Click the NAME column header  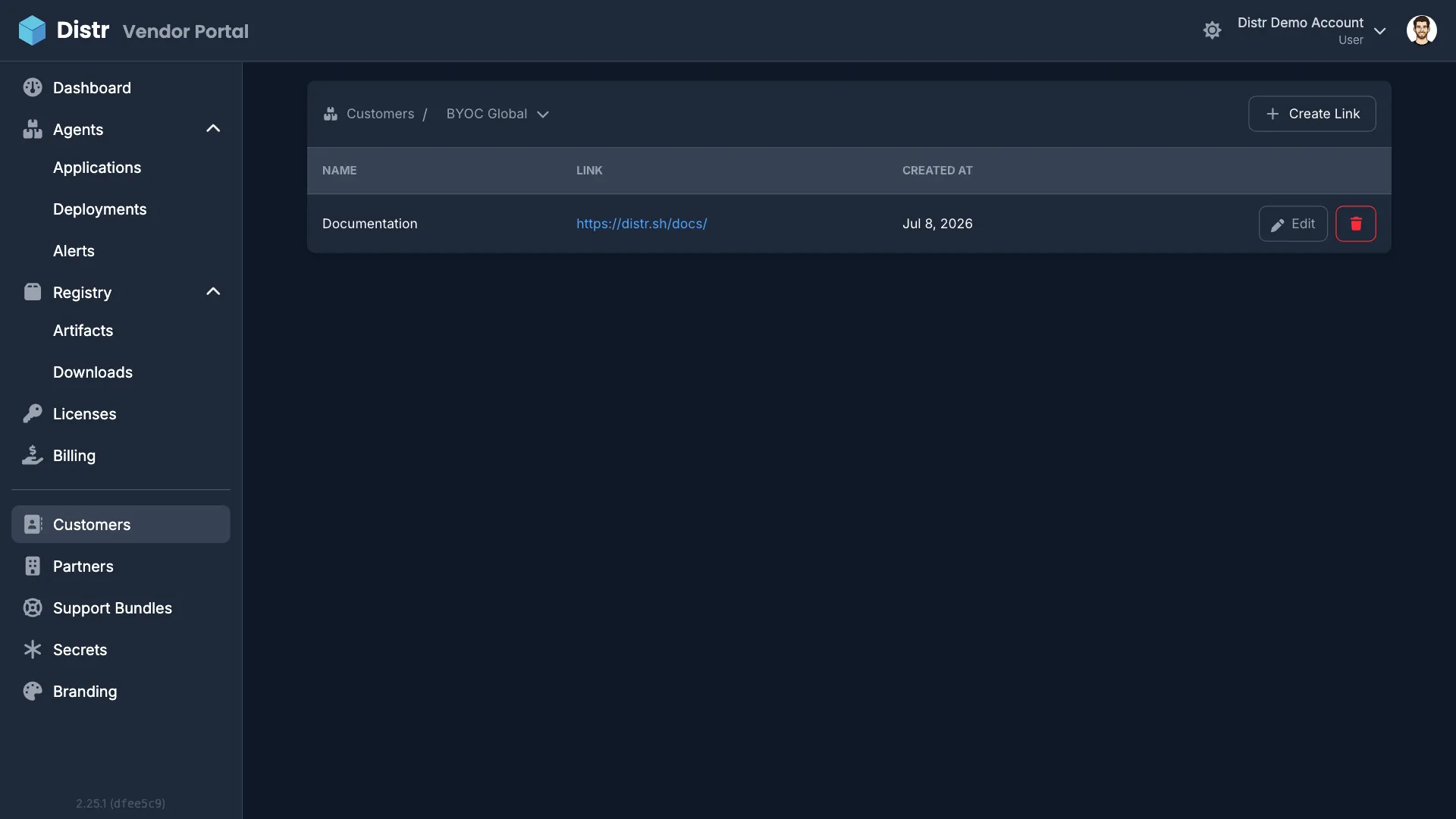[339, 171]
